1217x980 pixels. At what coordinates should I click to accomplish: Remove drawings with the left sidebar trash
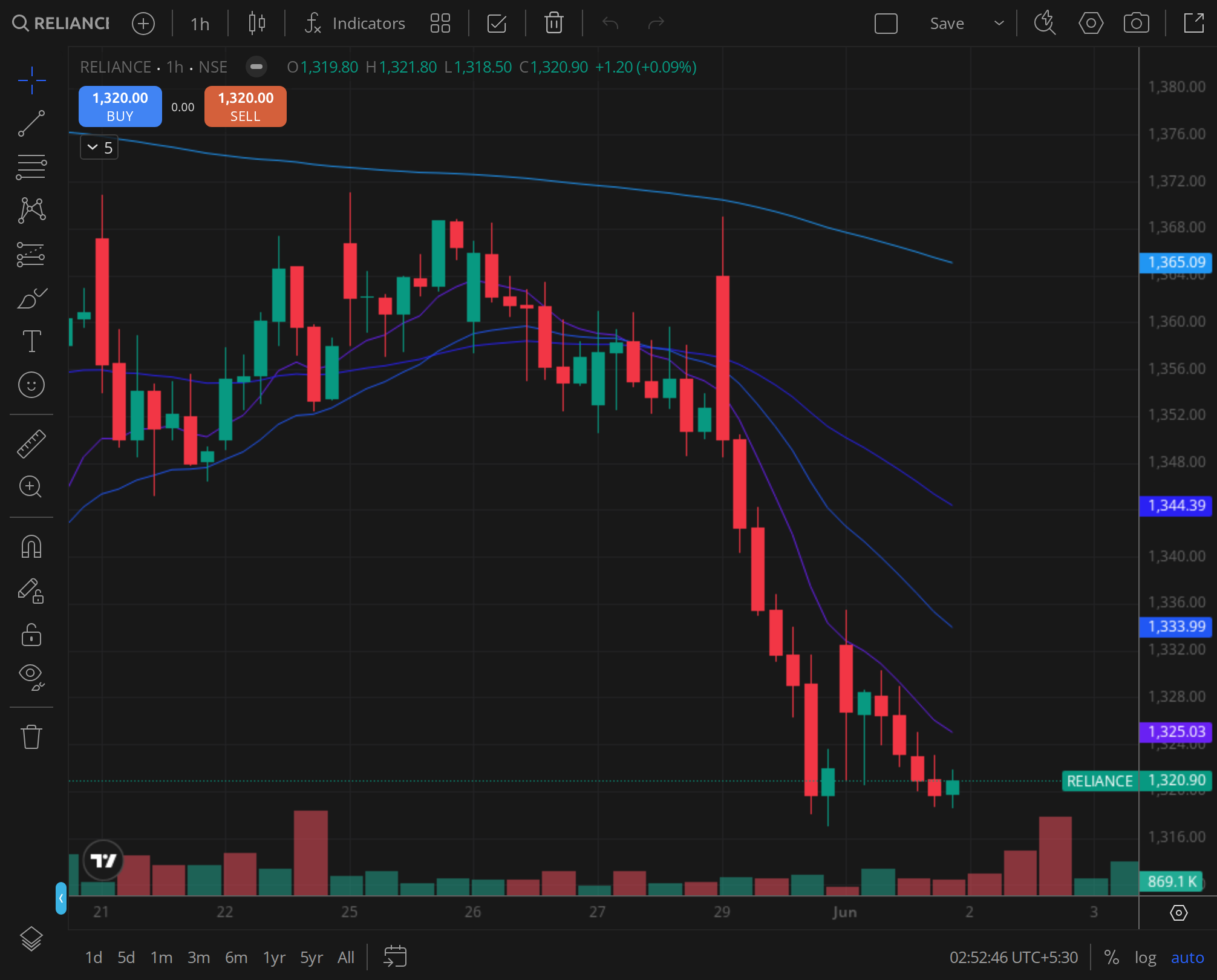(x=31, y=737)
